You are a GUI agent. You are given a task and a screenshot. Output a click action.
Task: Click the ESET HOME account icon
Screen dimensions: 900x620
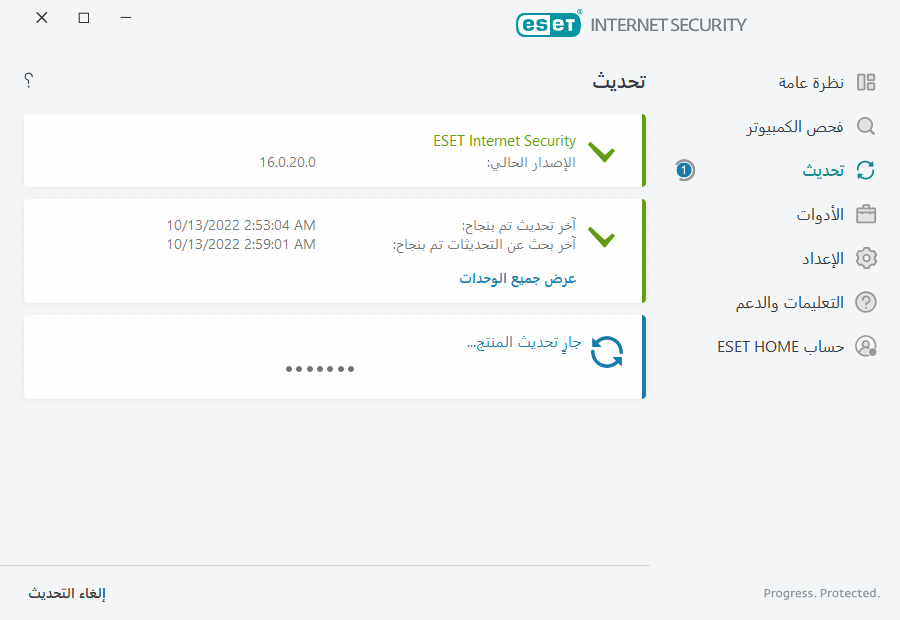pyautogui.click(x=866, y=346)
